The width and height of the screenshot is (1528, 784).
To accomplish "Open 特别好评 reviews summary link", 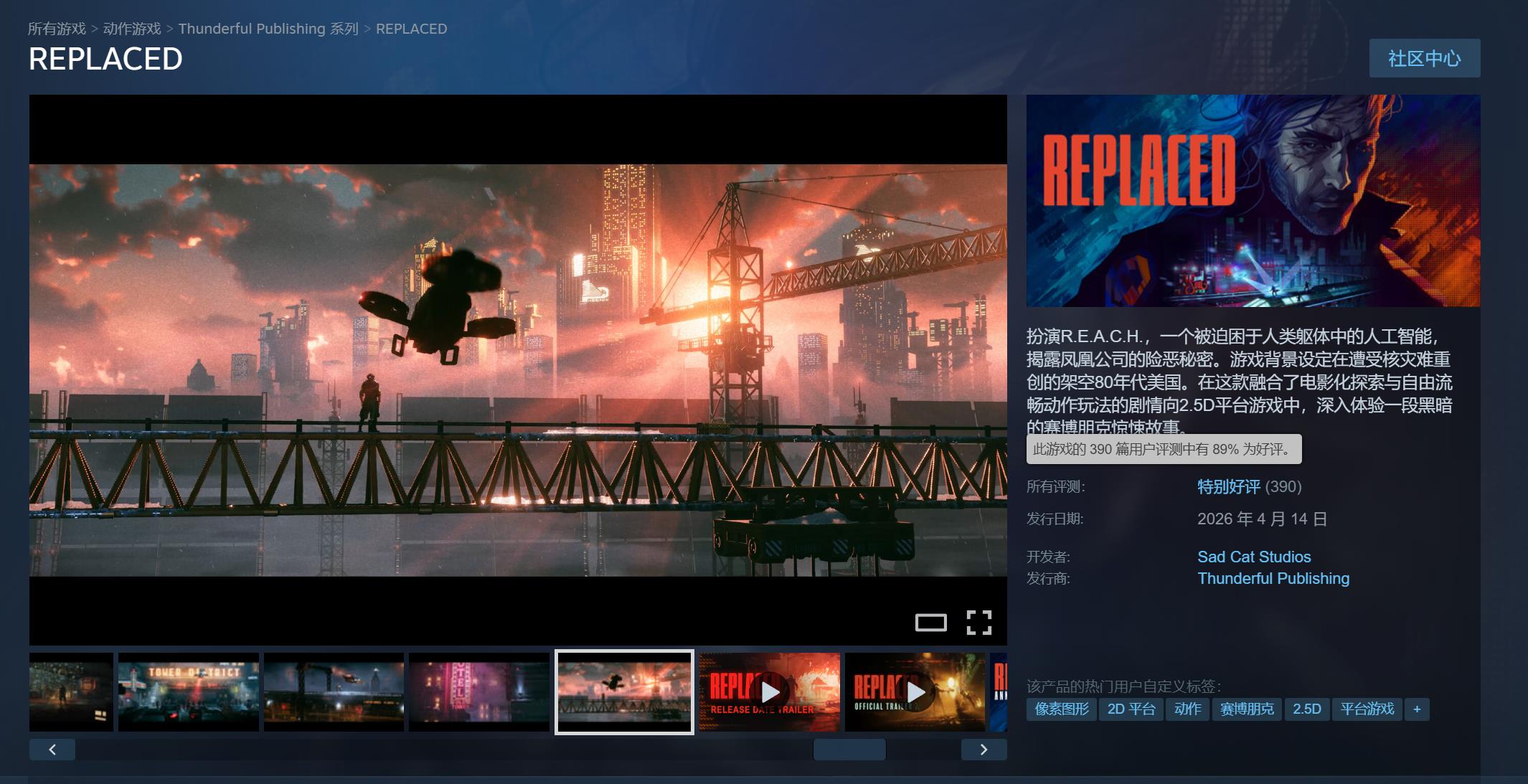I will [1228, 487].
